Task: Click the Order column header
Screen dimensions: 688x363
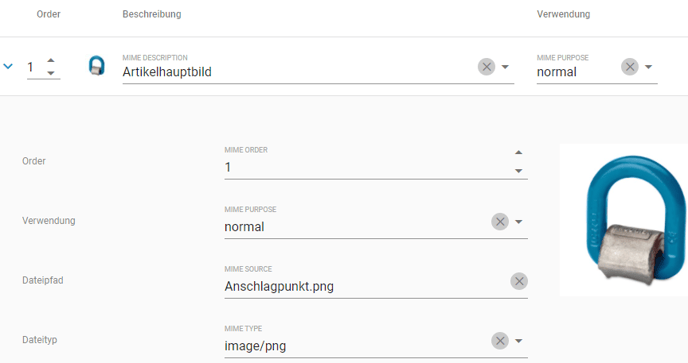Action: click(x=48, y=14)
